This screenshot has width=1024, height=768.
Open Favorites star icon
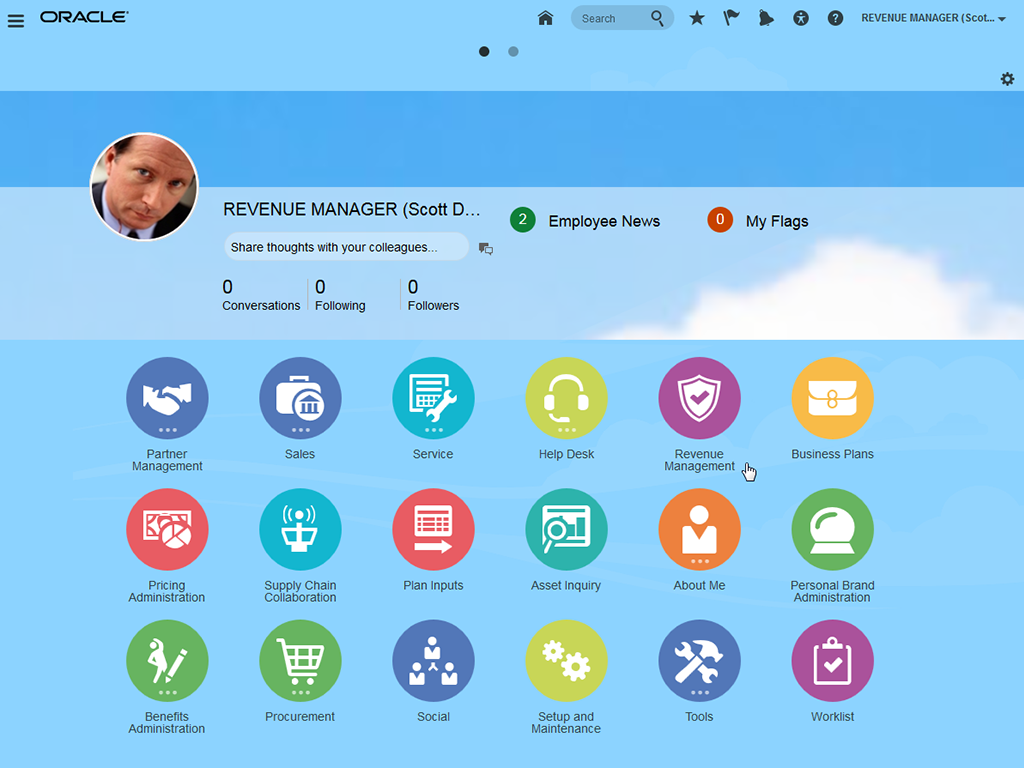[697, 18]
